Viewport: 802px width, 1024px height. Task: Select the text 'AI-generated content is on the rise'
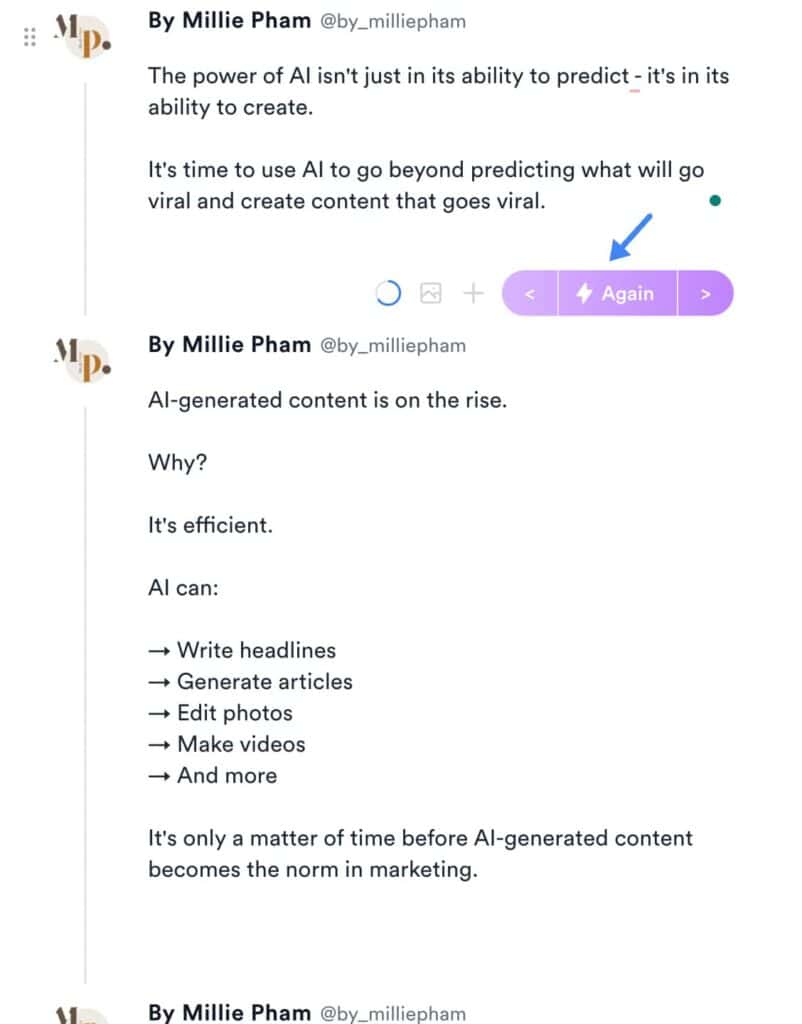330,399
